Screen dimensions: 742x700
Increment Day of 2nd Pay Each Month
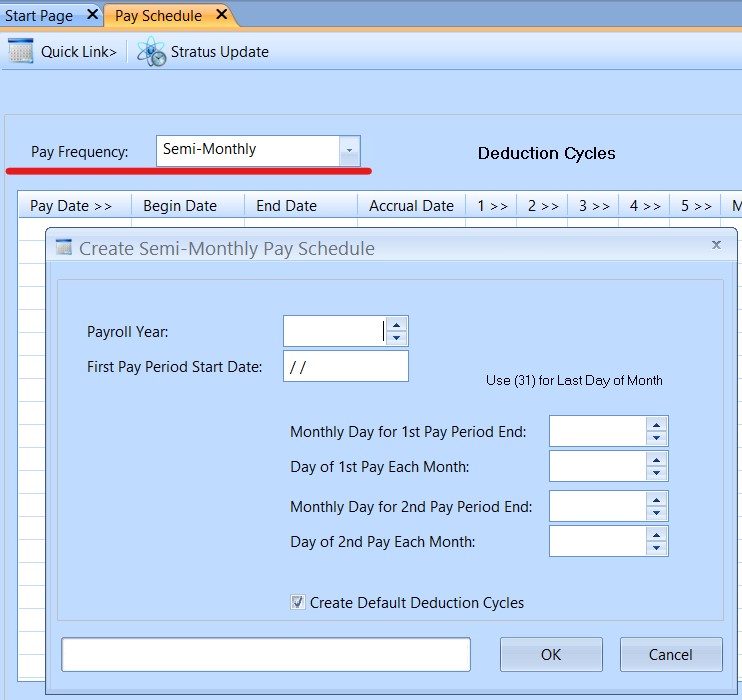656,535
